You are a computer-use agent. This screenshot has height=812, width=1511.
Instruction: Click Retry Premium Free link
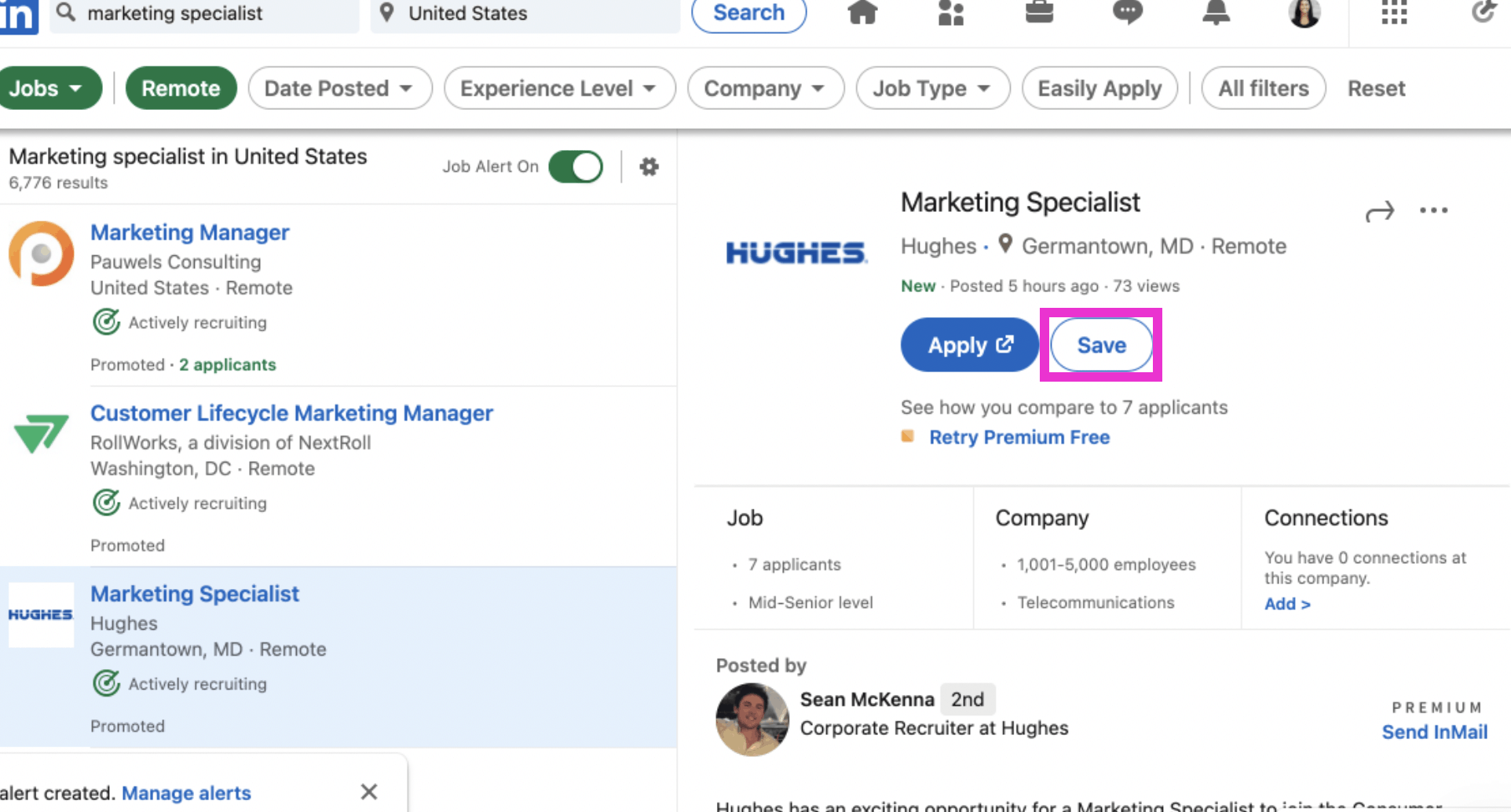tap(1019, 437)
